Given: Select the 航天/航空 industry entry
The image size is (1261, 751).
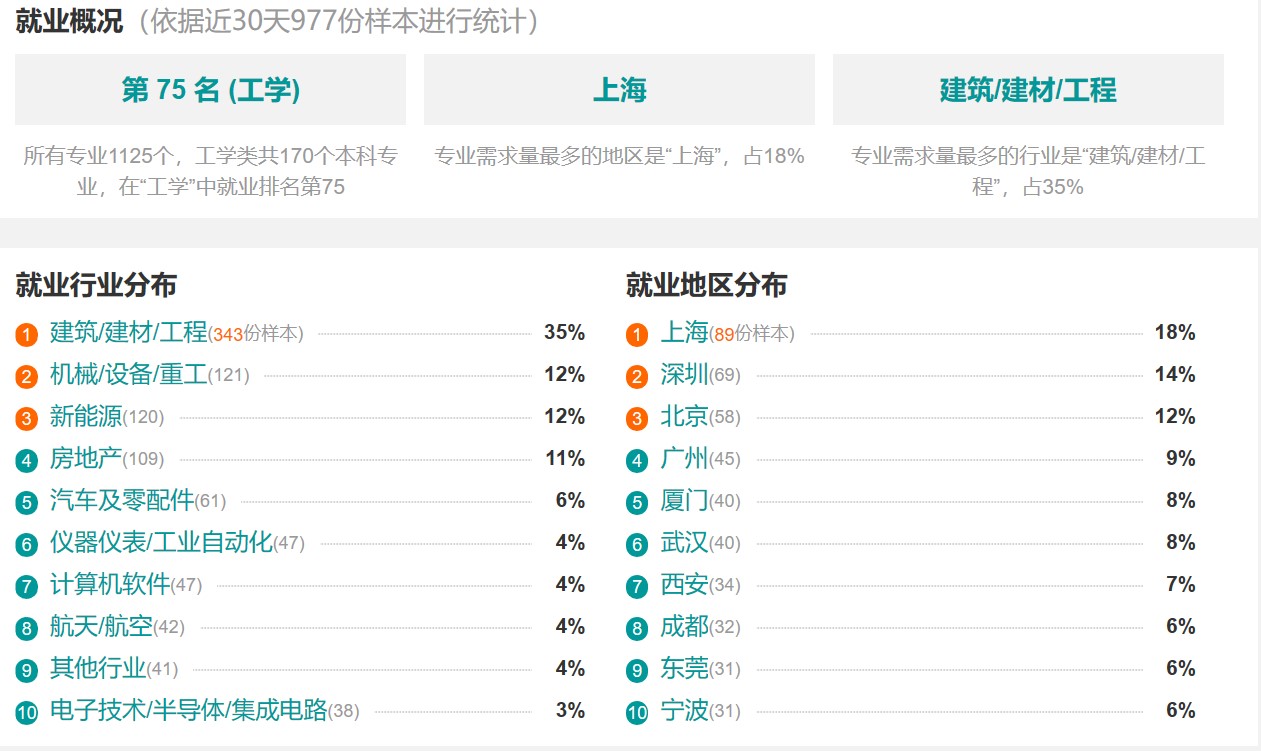Looking at the screenshot, I should tap(101, 627).
